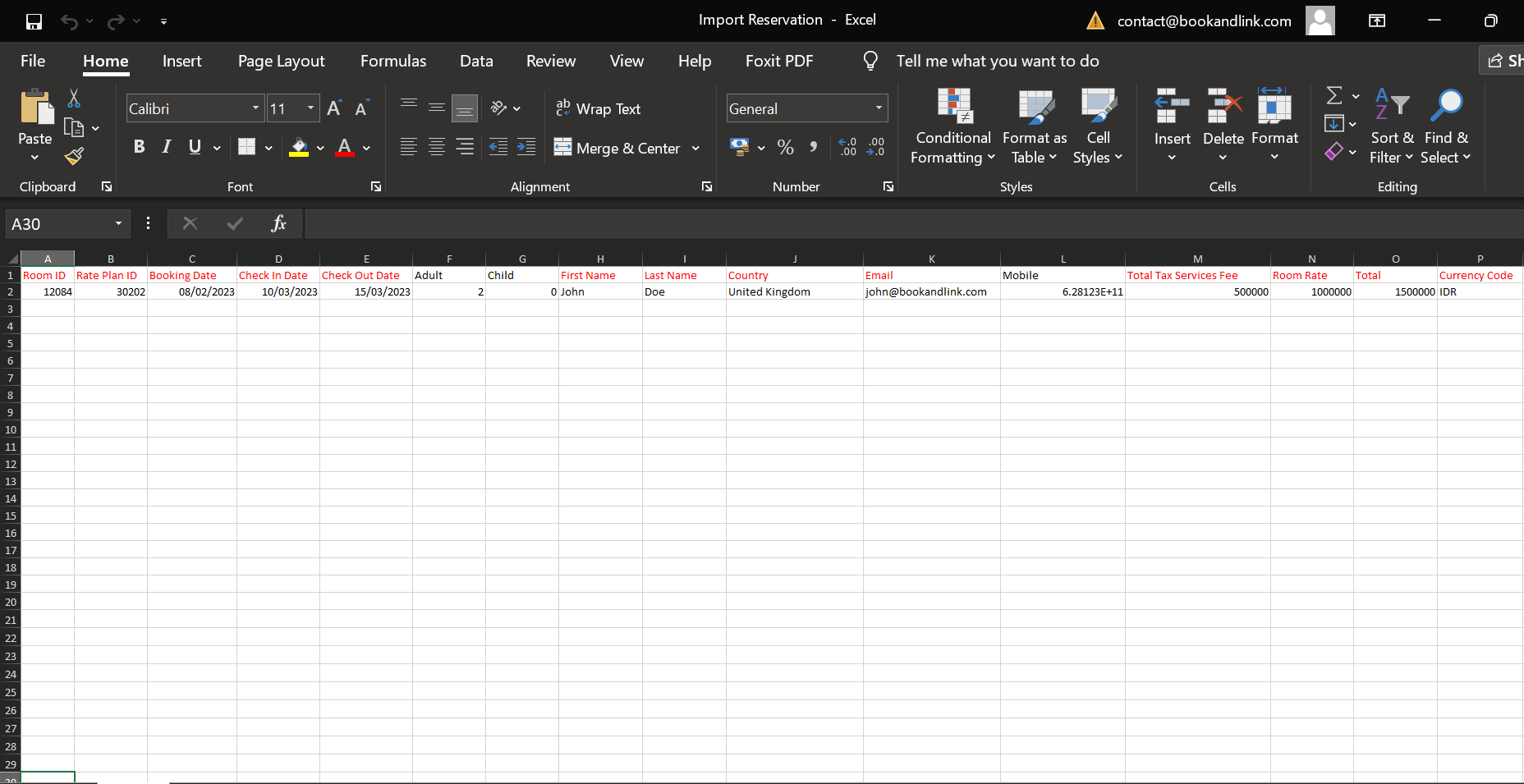Click the Cut scissors icon
1524x784 pixels.
click(74, 99)
